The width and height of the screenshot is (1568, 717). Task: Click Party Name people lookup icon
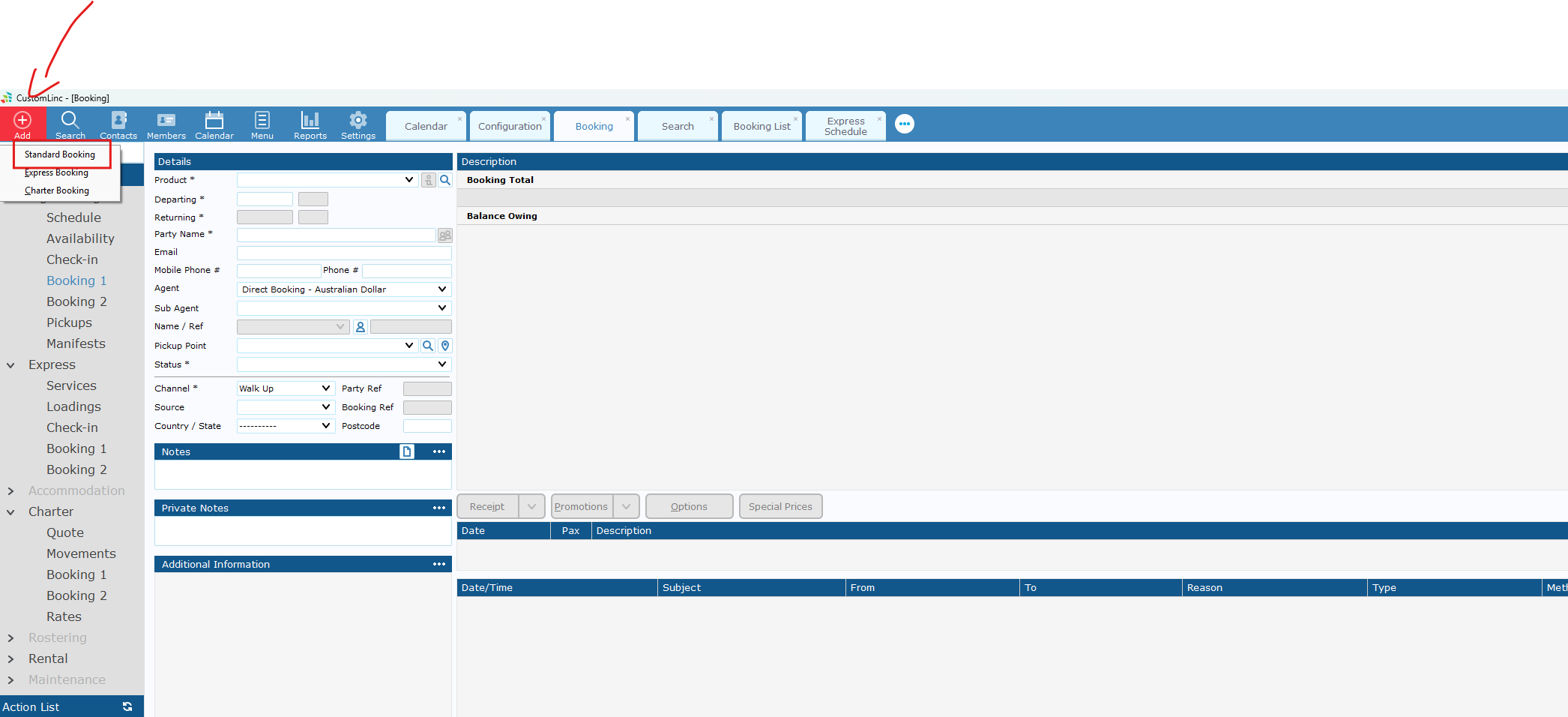[x=445, y=235]
